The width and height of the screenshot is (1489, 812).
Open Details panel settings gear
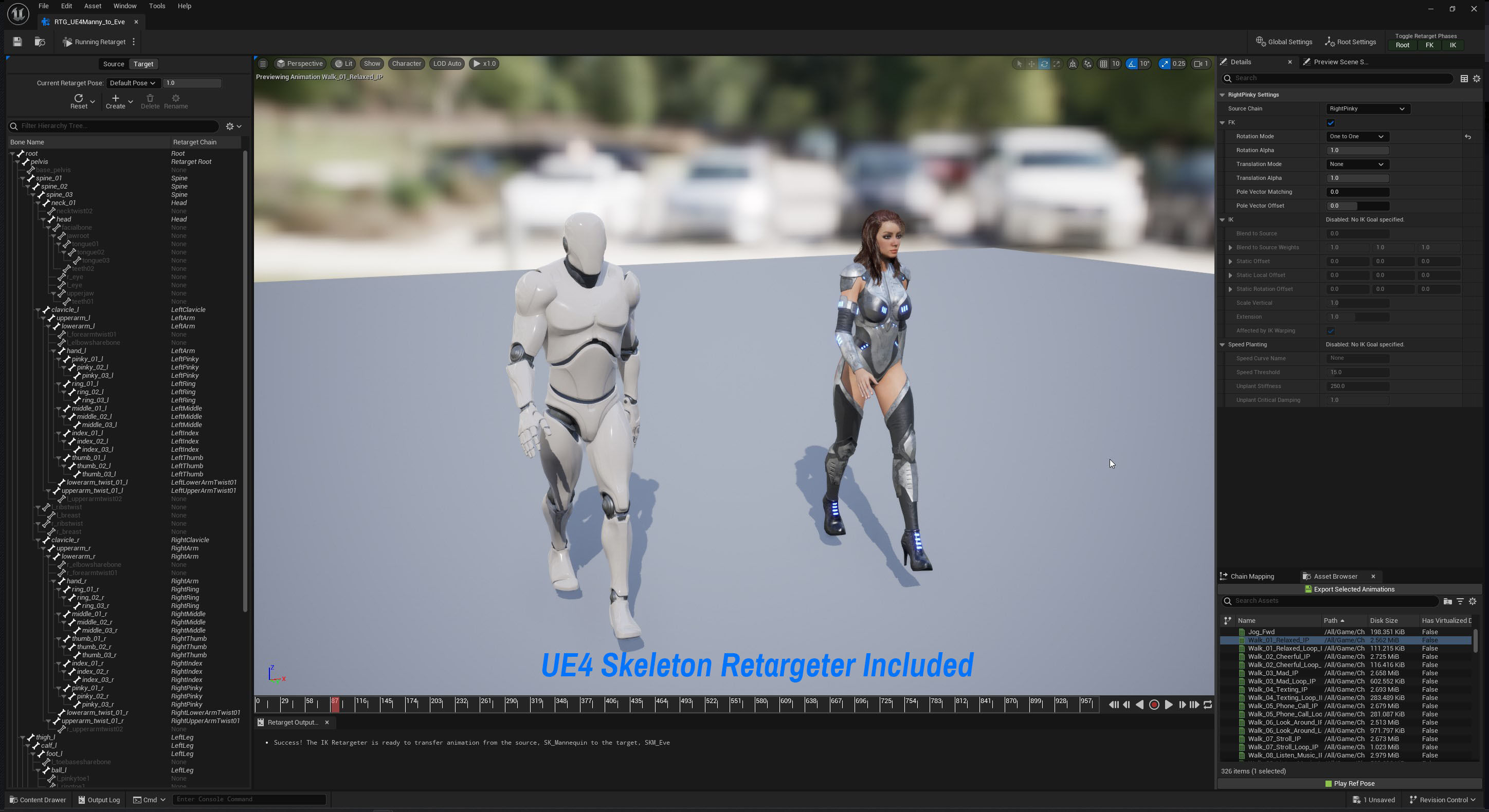click(x=1477, y=79)
